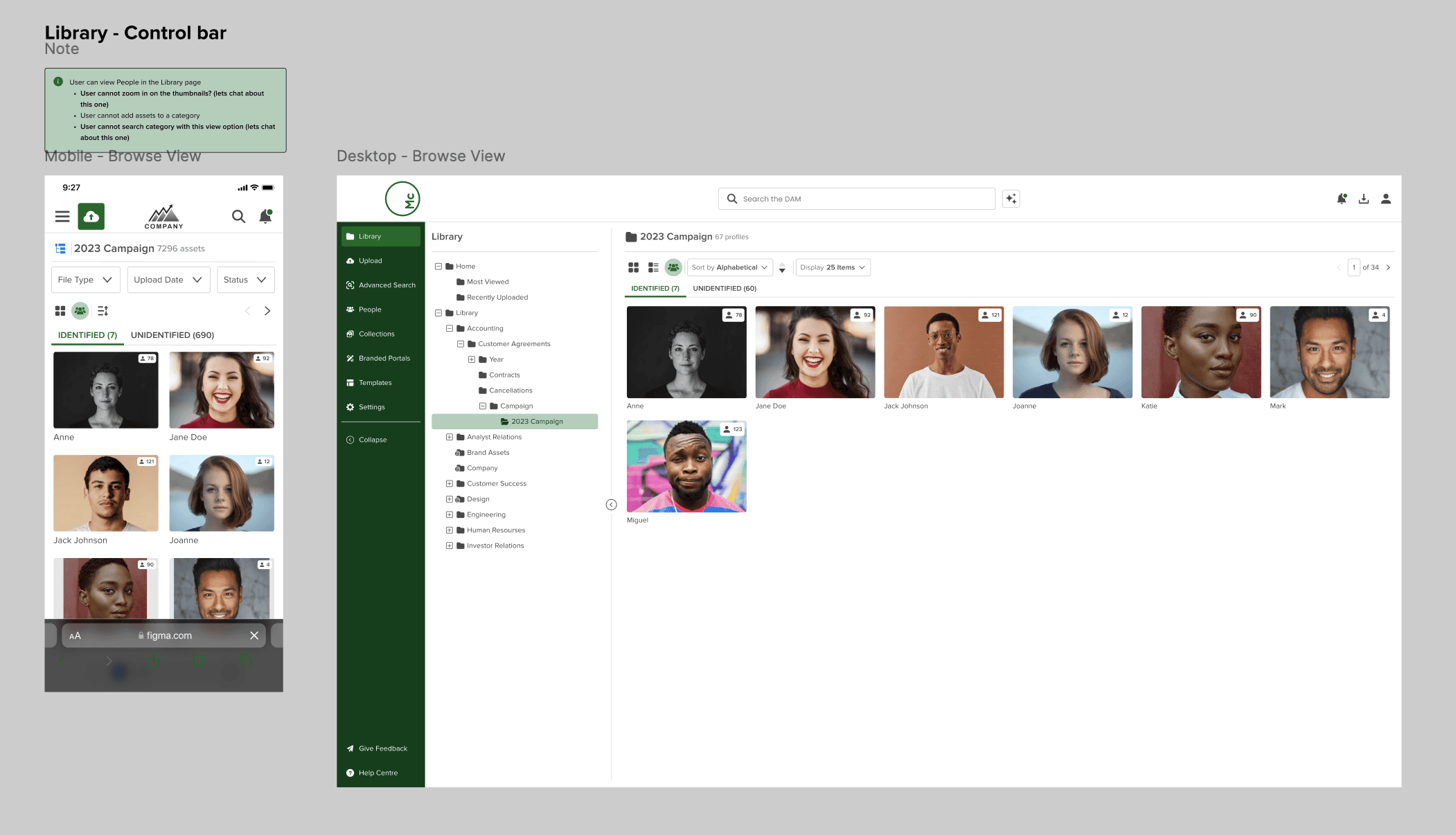Open notifications bell in desktop header

point(1341,199)
